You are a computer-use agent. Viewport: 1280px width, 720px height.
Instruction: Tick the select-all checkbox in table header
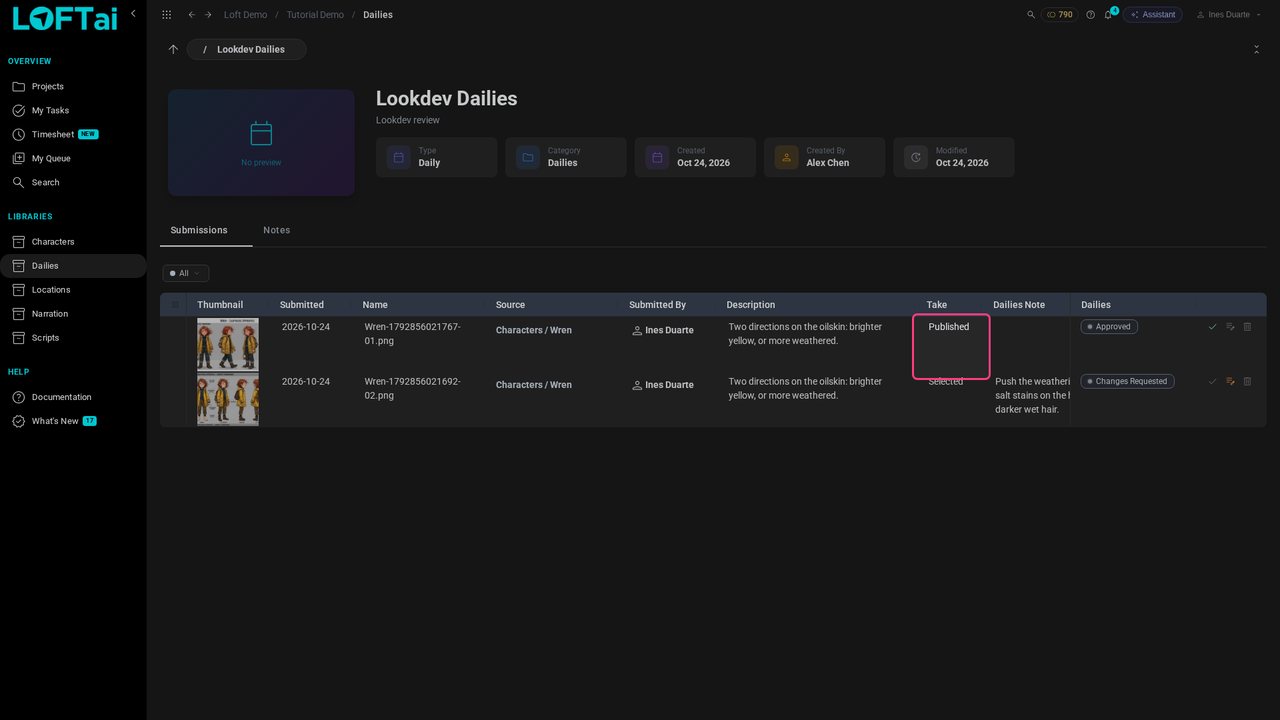click(175, 305)
